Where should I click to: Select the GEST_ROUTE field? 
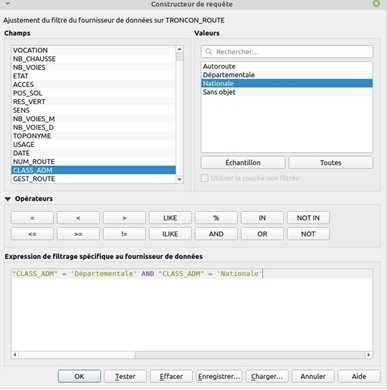(x=93, y=179)
